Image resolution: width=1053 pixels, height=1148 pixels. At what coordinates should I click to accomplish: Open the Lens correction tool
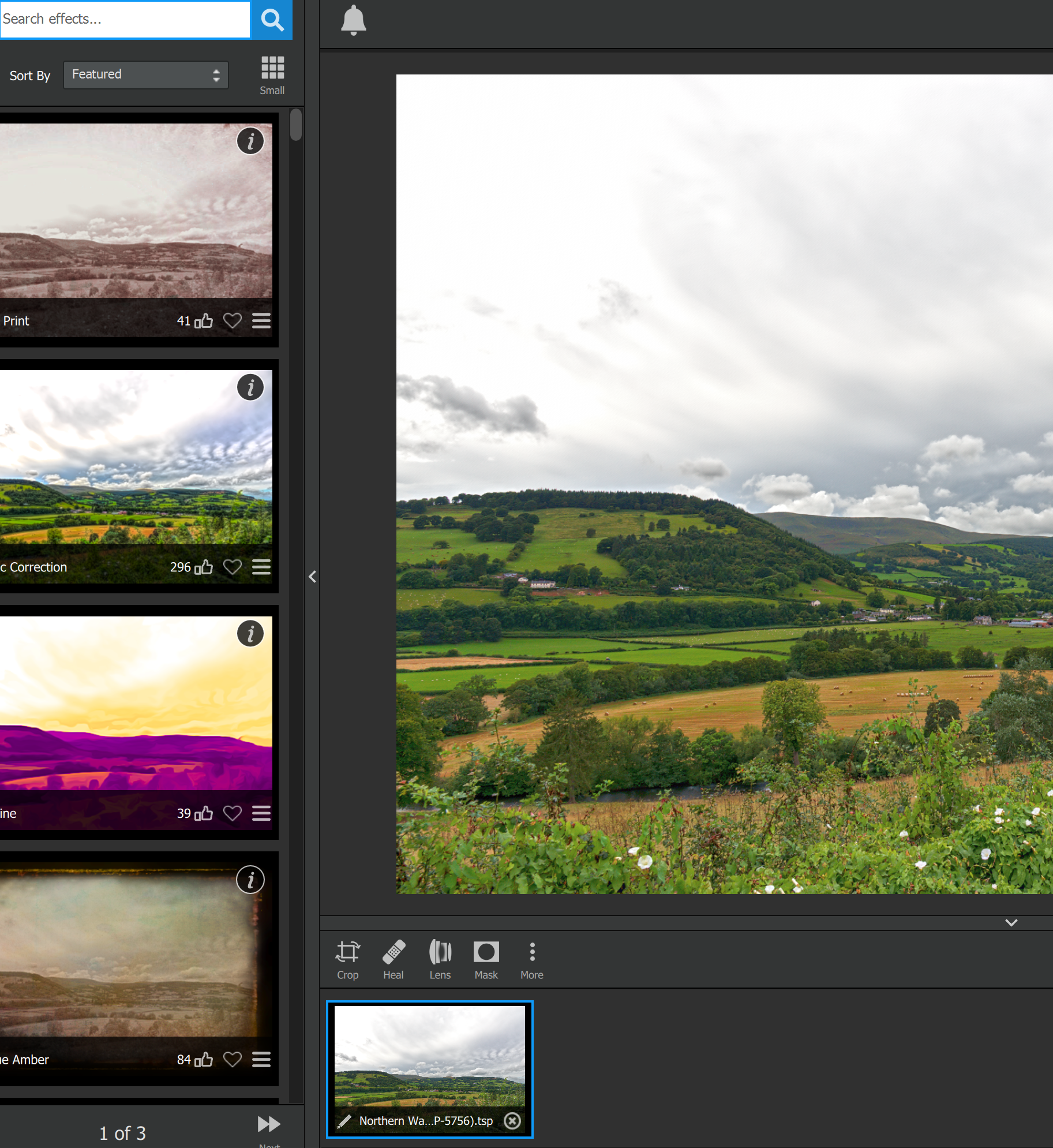click(x=440, y=959)
